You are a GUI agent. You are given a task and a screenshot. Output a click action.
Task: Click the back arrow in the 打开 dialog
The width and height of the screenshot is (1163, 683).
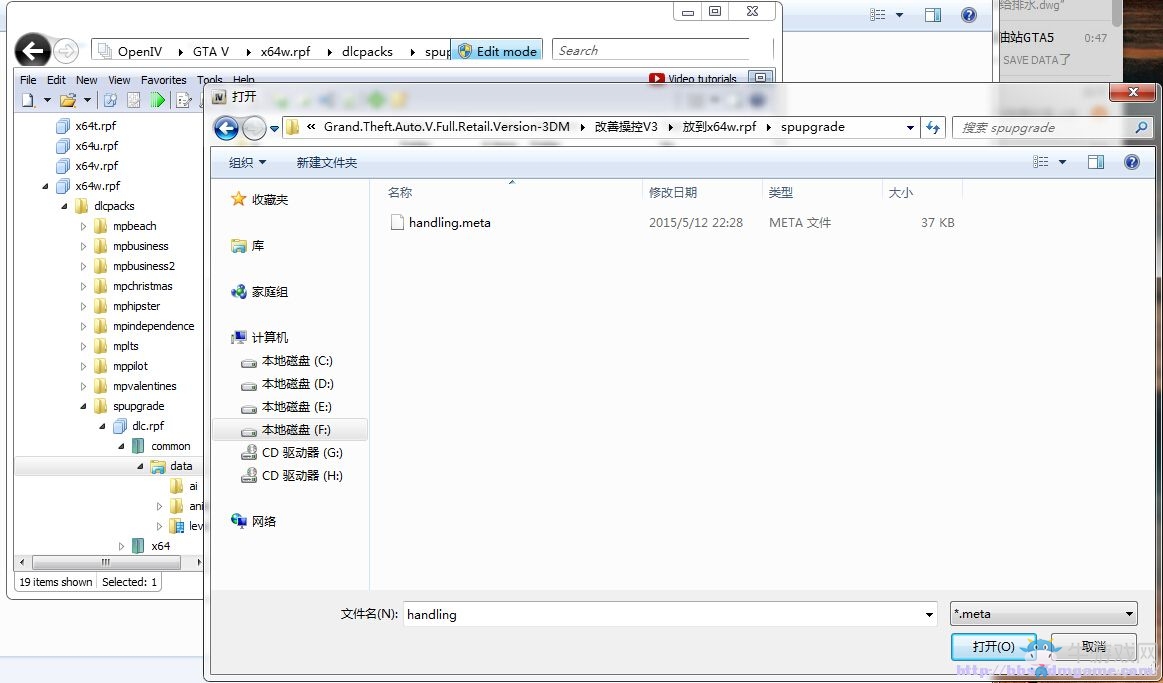tap(226, 128)
